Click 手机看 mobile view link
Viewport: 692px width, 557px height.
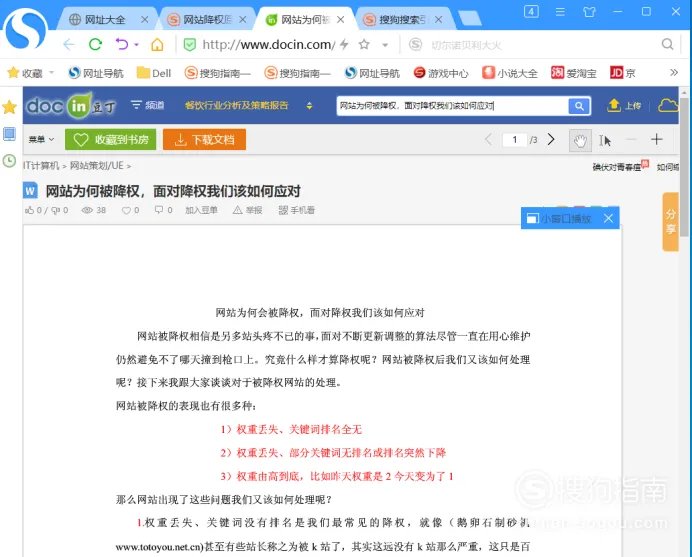tap(297, 210)
